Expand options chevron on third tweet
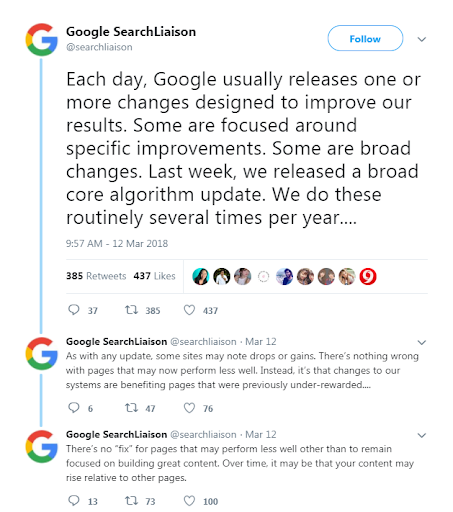 [x=422, y=435]
